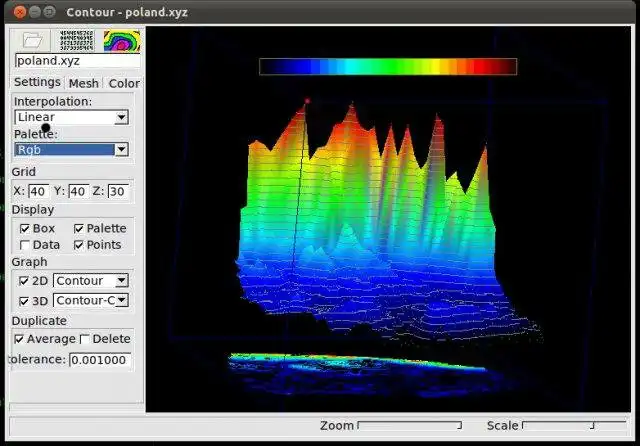Click the Zoom slider
Image resolution: width=640 pixels, height=446 pixels.
click(x=410, y=426)
